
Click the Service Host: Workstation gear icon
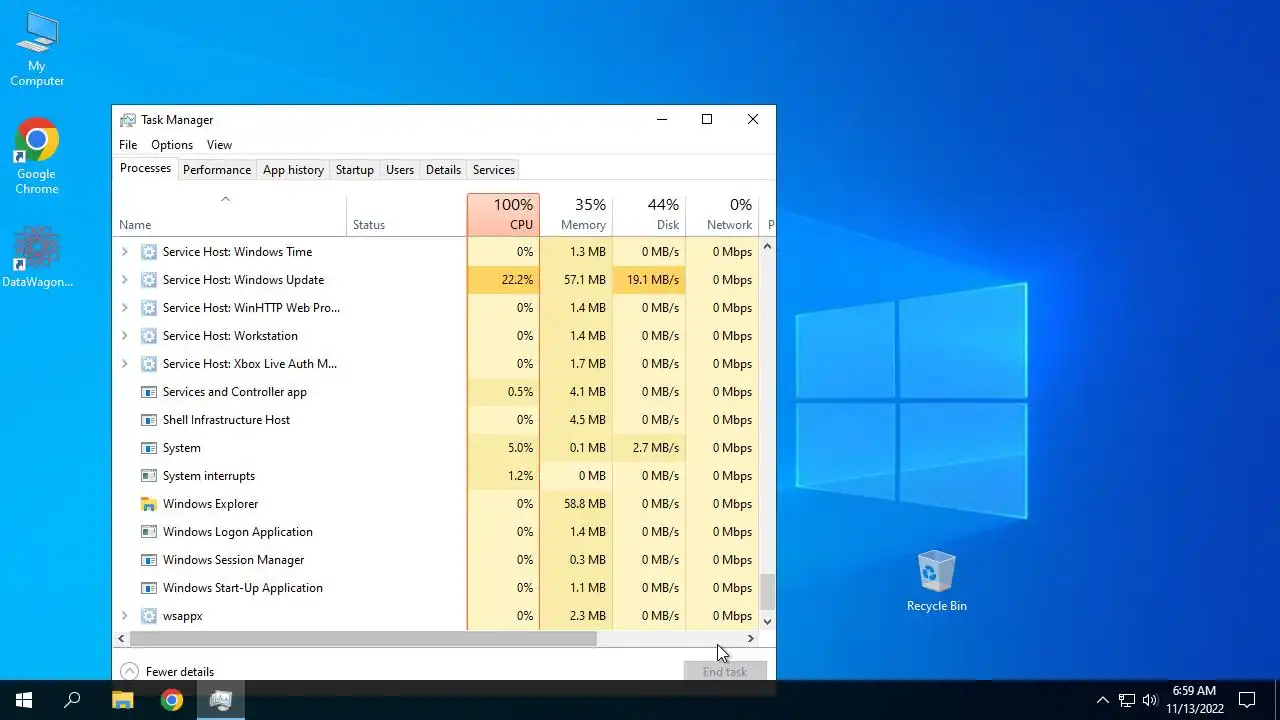[x=149, y=336]
